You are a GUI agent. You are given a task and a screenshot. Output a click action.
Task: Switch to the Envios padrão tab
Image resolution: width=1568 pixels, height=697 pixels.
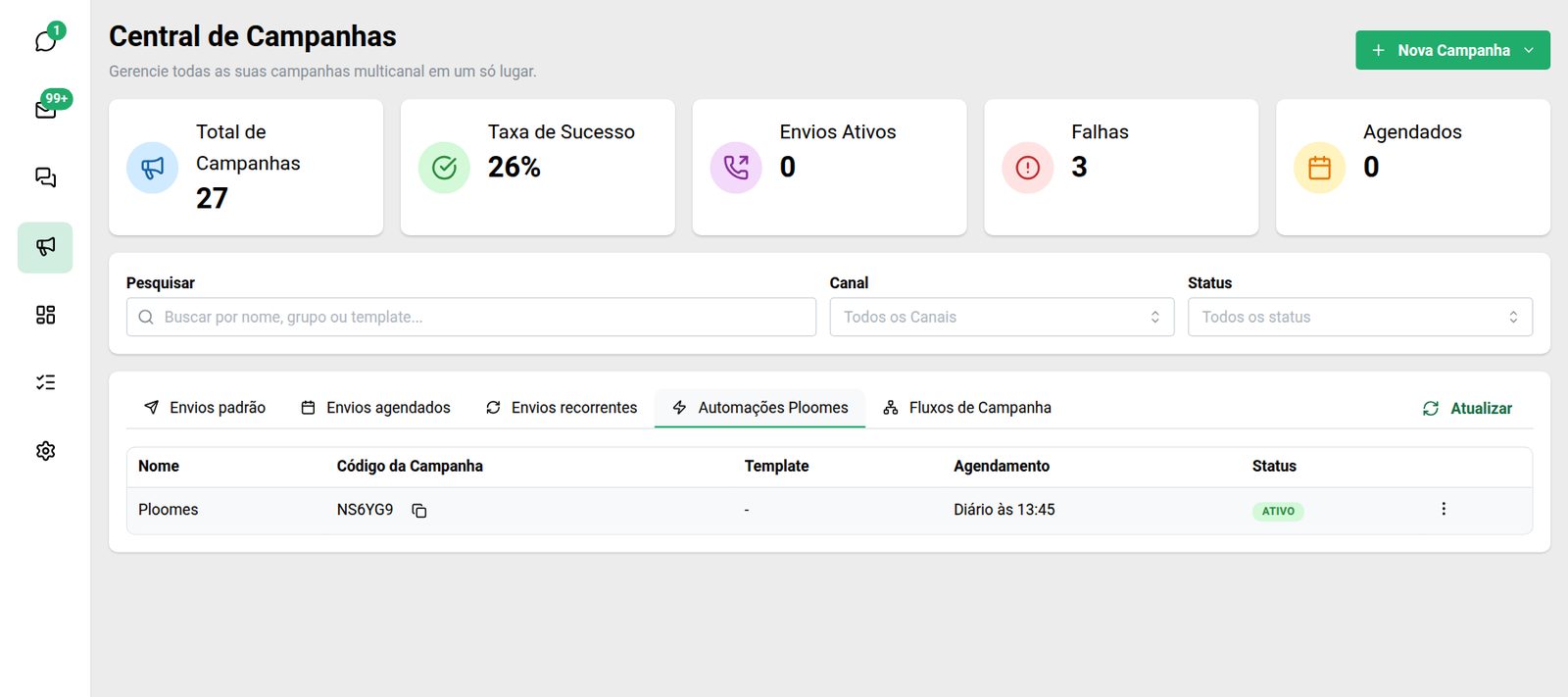coord(205,408)
